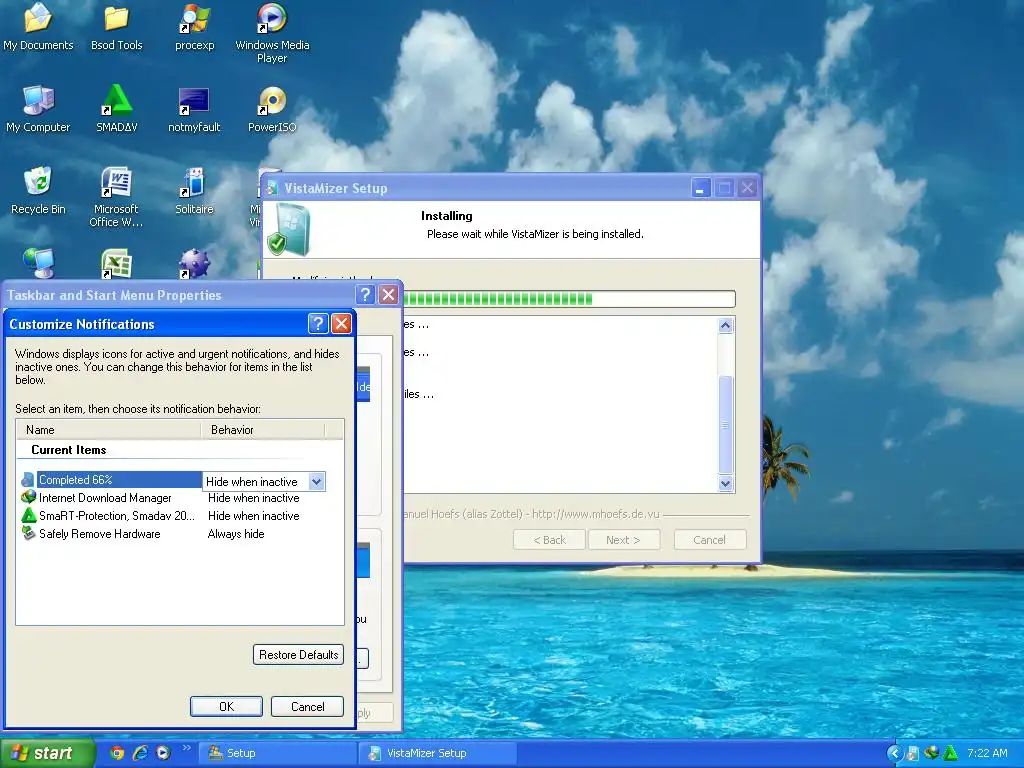Screen dimensions: 1024x768
Task: Select the SMADAV desktop shortcut
Action: coord(117,109)
